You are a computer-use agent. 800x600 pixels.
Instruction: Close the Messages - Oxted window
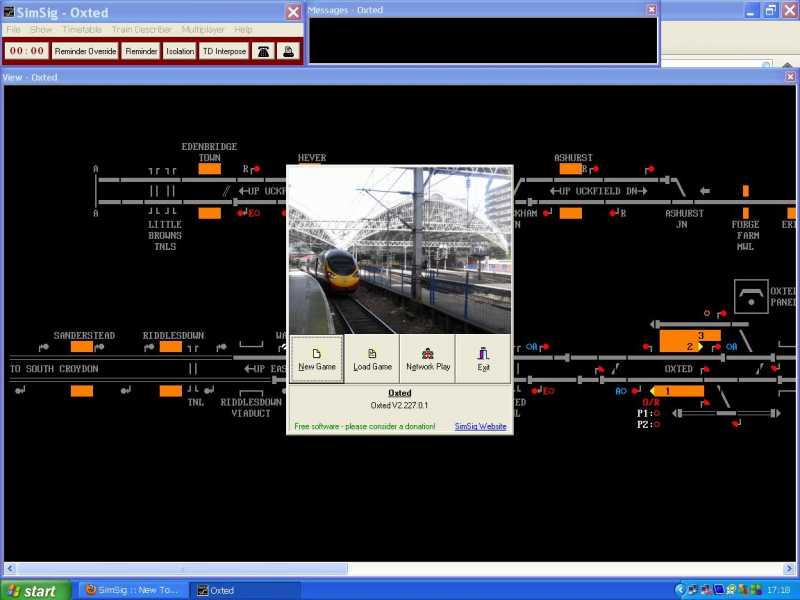coord(652,10)
